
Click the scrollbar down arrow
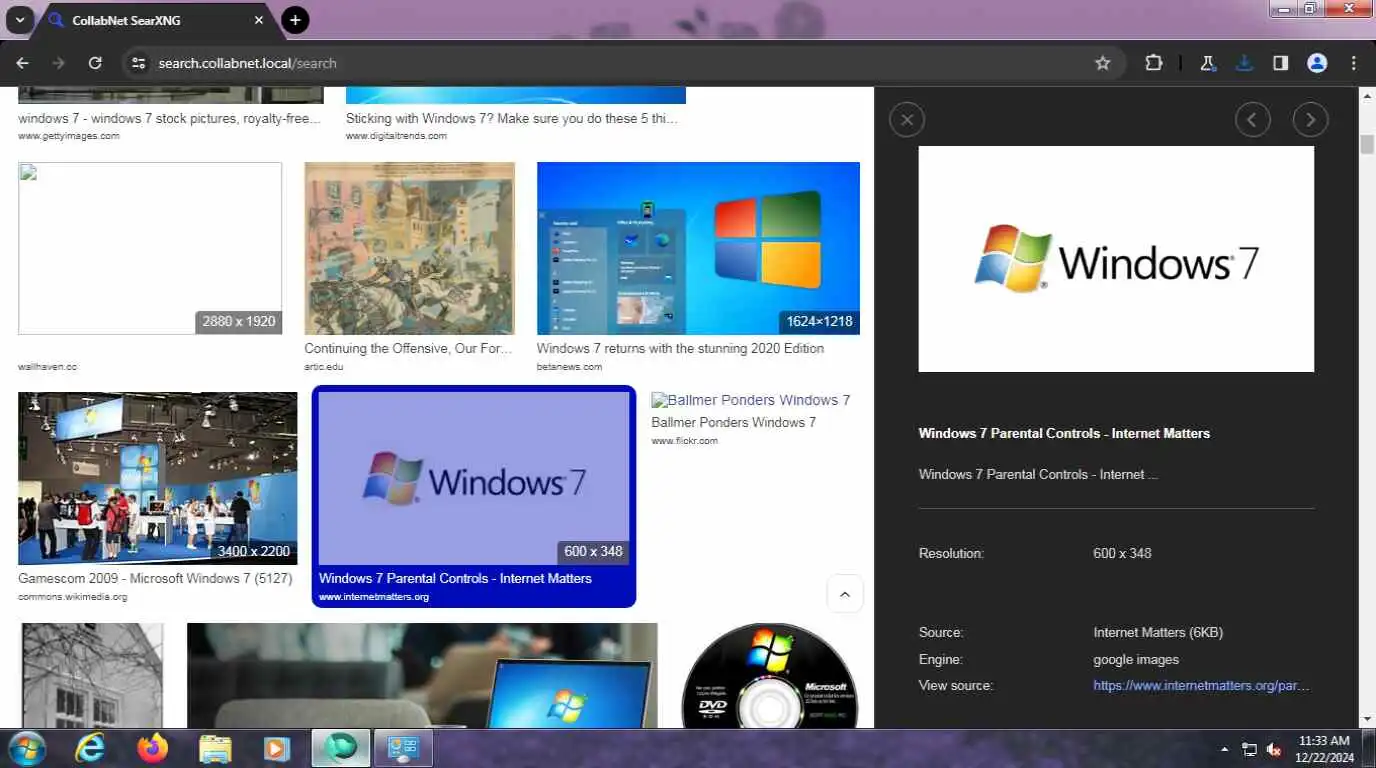pyautogui.click(x=1367, y=719)
